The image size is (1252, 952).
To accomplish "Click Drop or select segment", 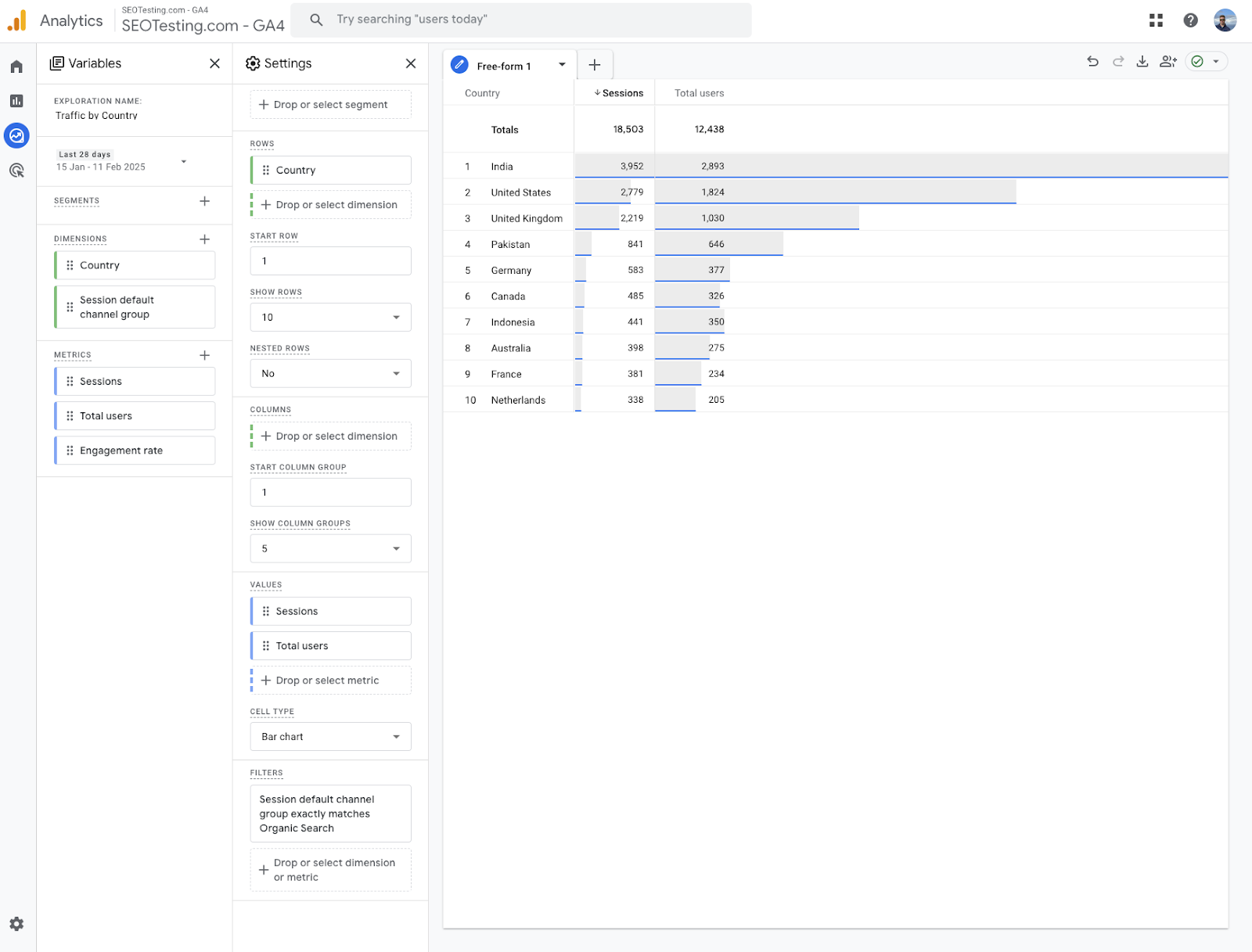I will coord(330,104).
